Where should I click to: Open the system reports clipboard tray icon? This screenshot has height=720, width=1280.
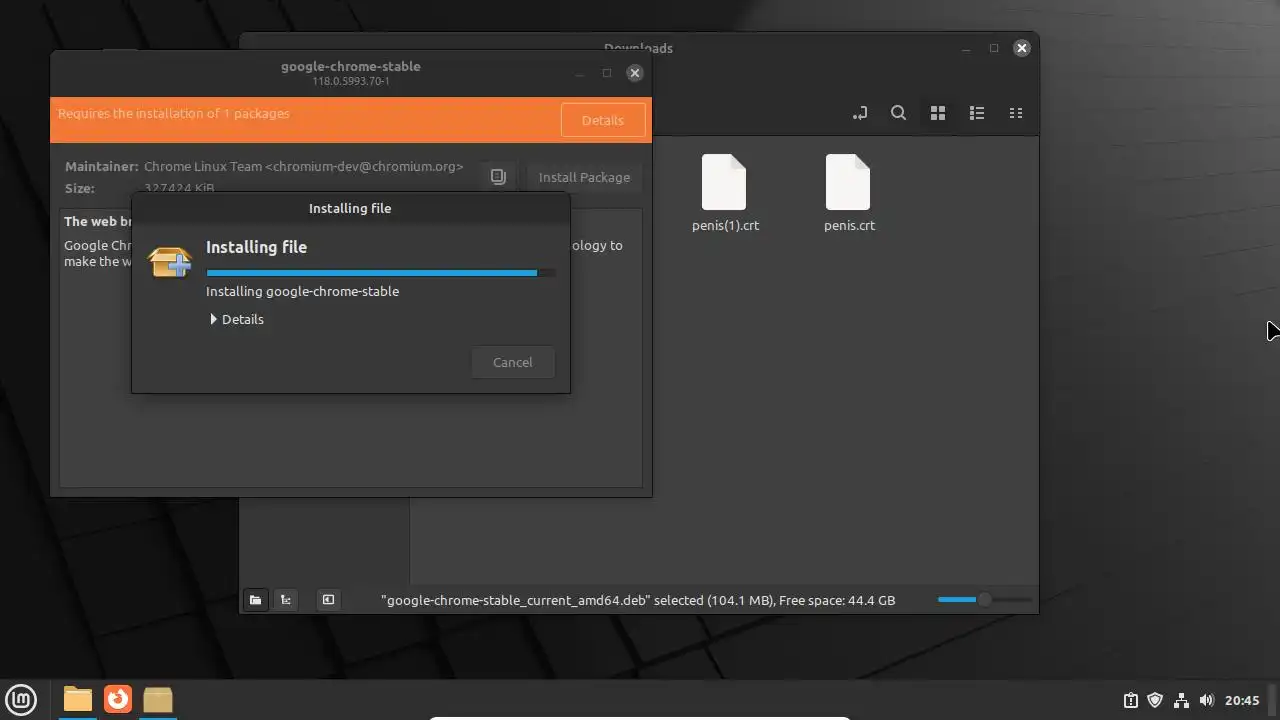[x=1130, y=700]
